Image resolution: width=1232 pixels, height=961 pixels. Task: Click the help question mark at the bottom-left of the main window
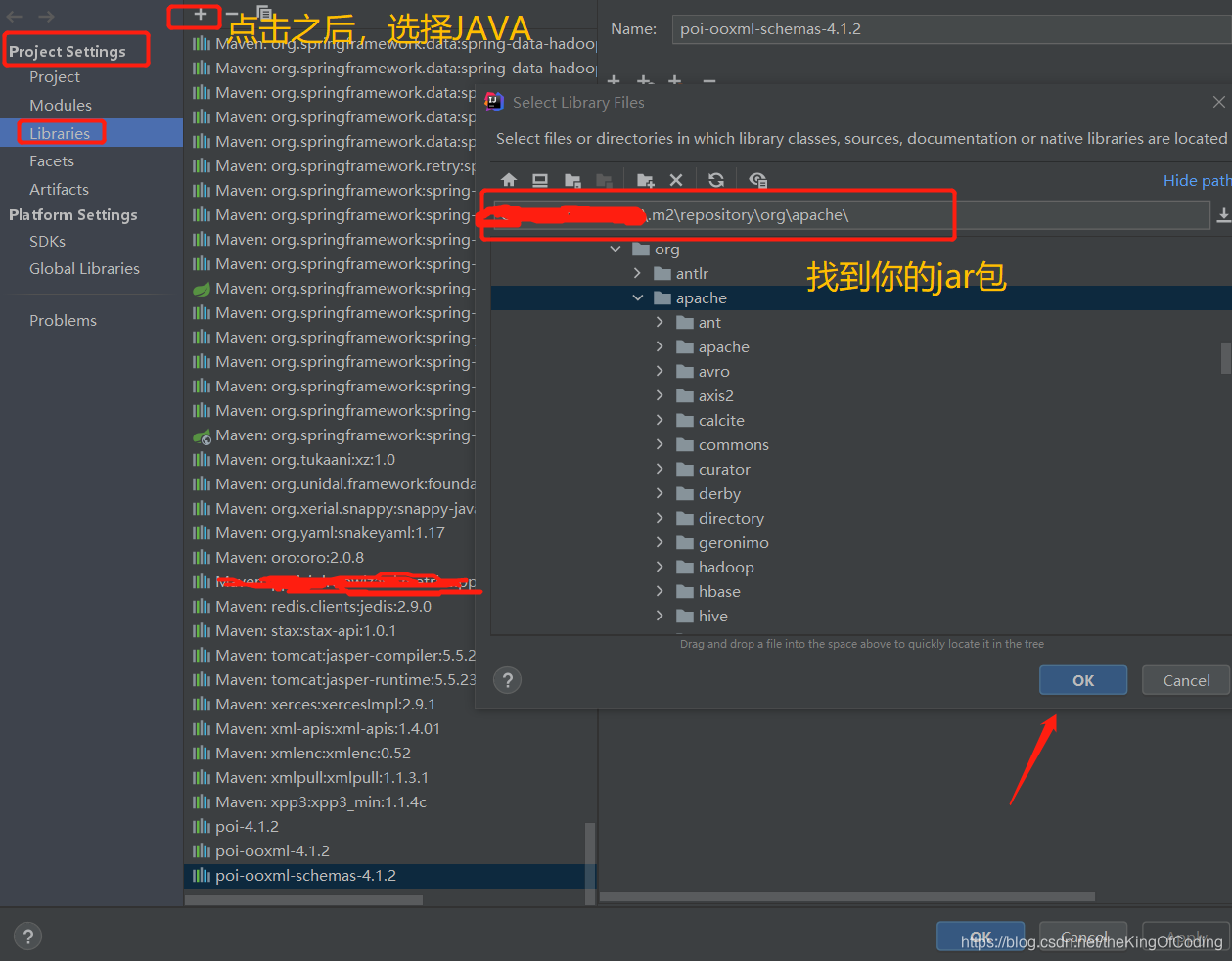pos(28,937)
